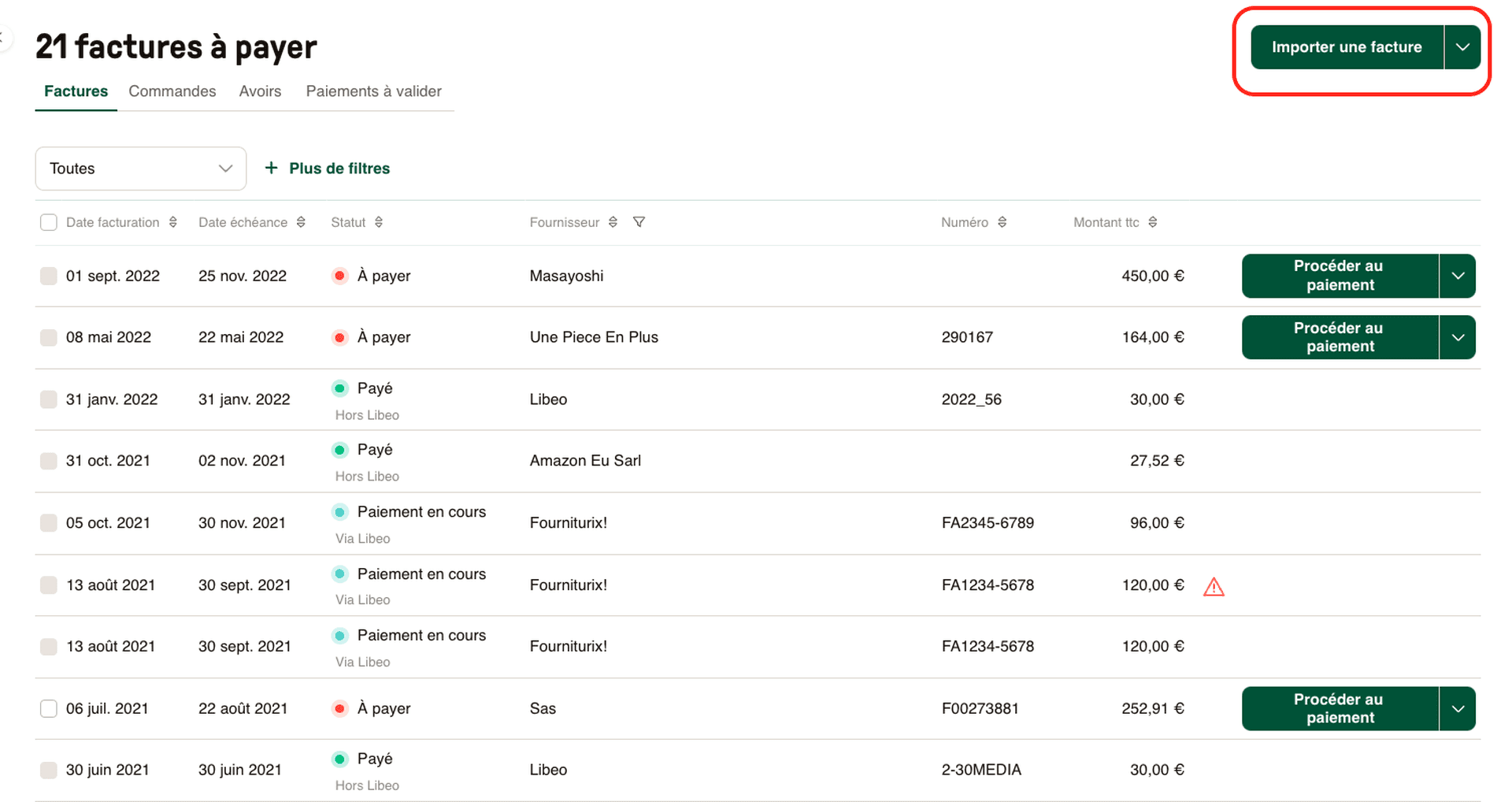The height and width of the screenshot is (802, 1512).
Task: Sort invoices by the Montant ttc column
Action: (x=1154, y=222)
